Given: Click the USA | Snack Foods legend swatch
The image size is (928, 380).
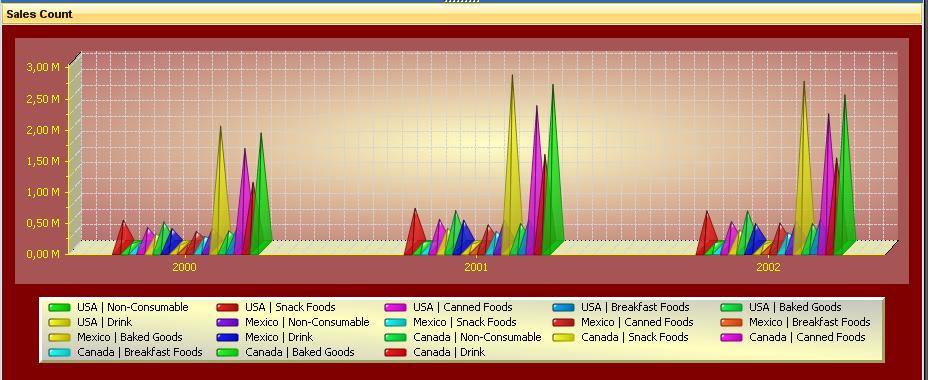Looking at the screenshot, I should pos(227,307).
